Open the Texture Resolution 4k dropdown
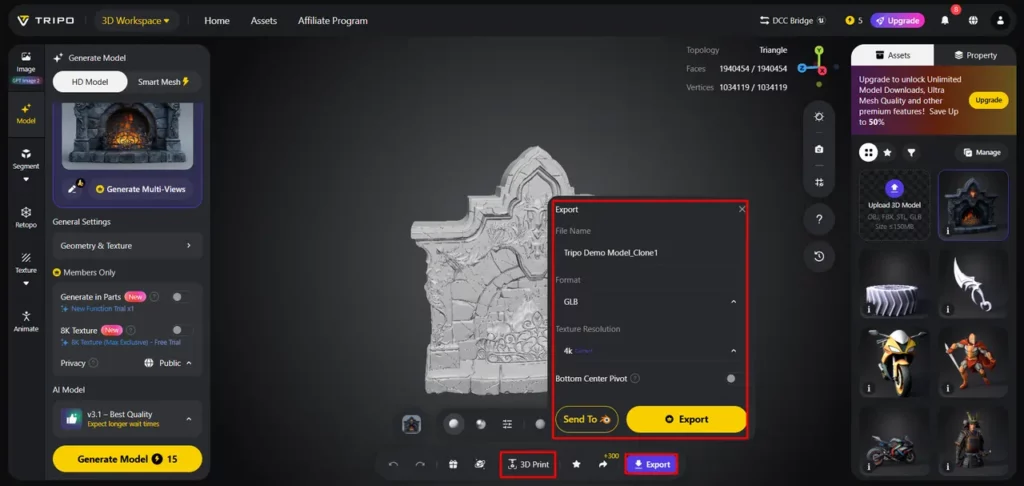 (650, 351)
